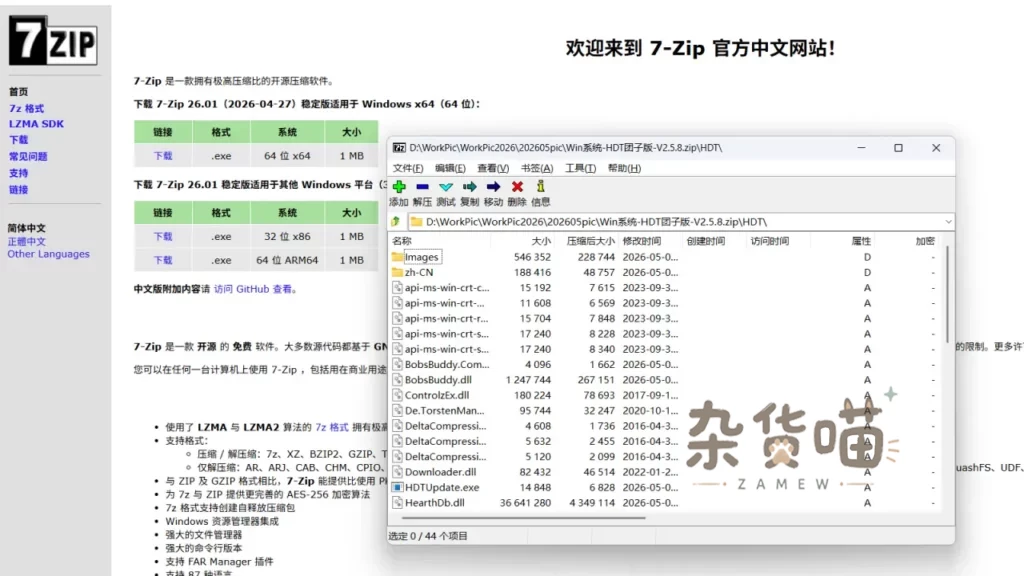Click the blue Extract (解压) minus icon
Screen dimensions: 1024x576
click(423, 187)
